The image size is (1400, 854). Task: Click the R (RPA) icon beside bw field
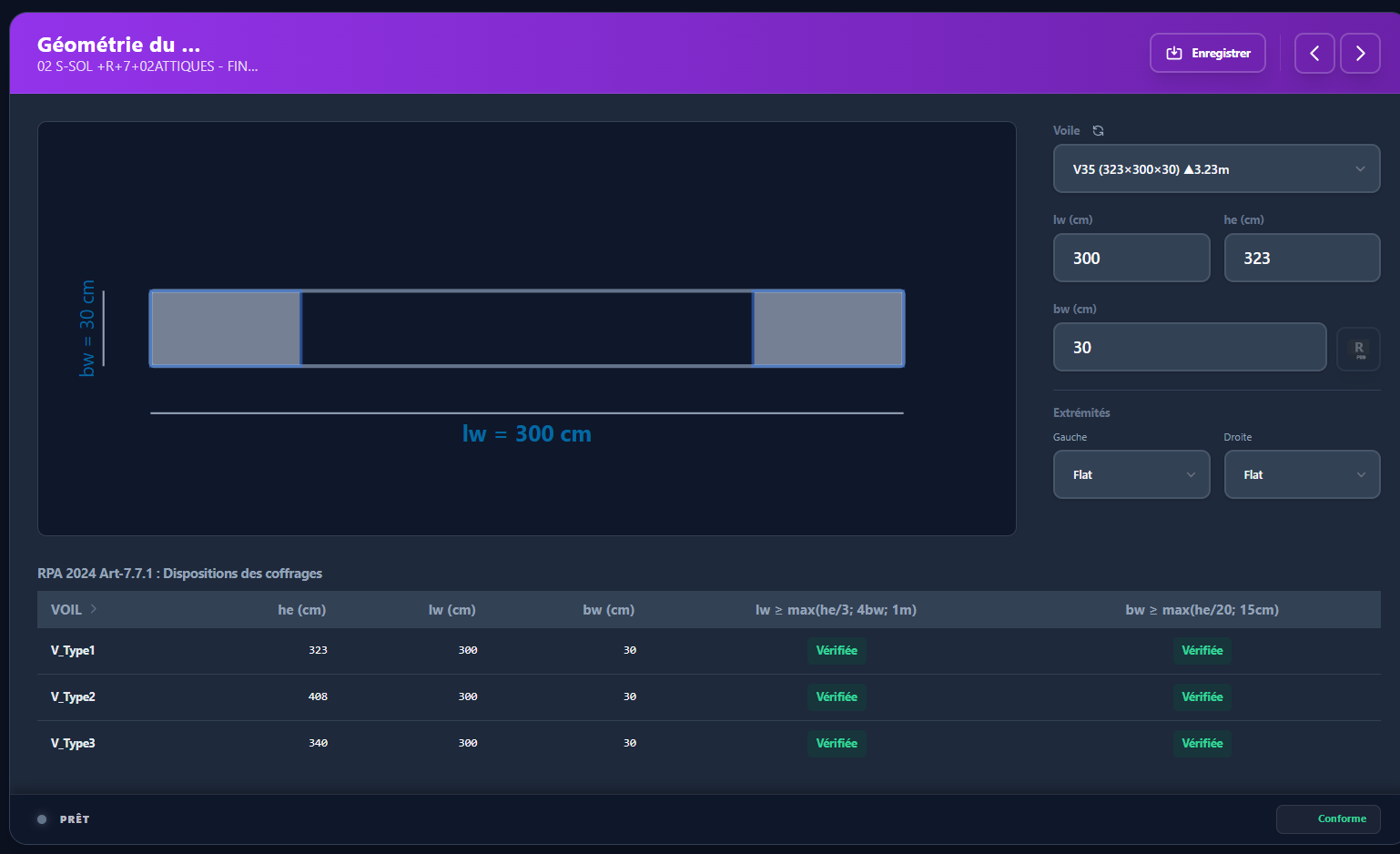coord(1358,348)
